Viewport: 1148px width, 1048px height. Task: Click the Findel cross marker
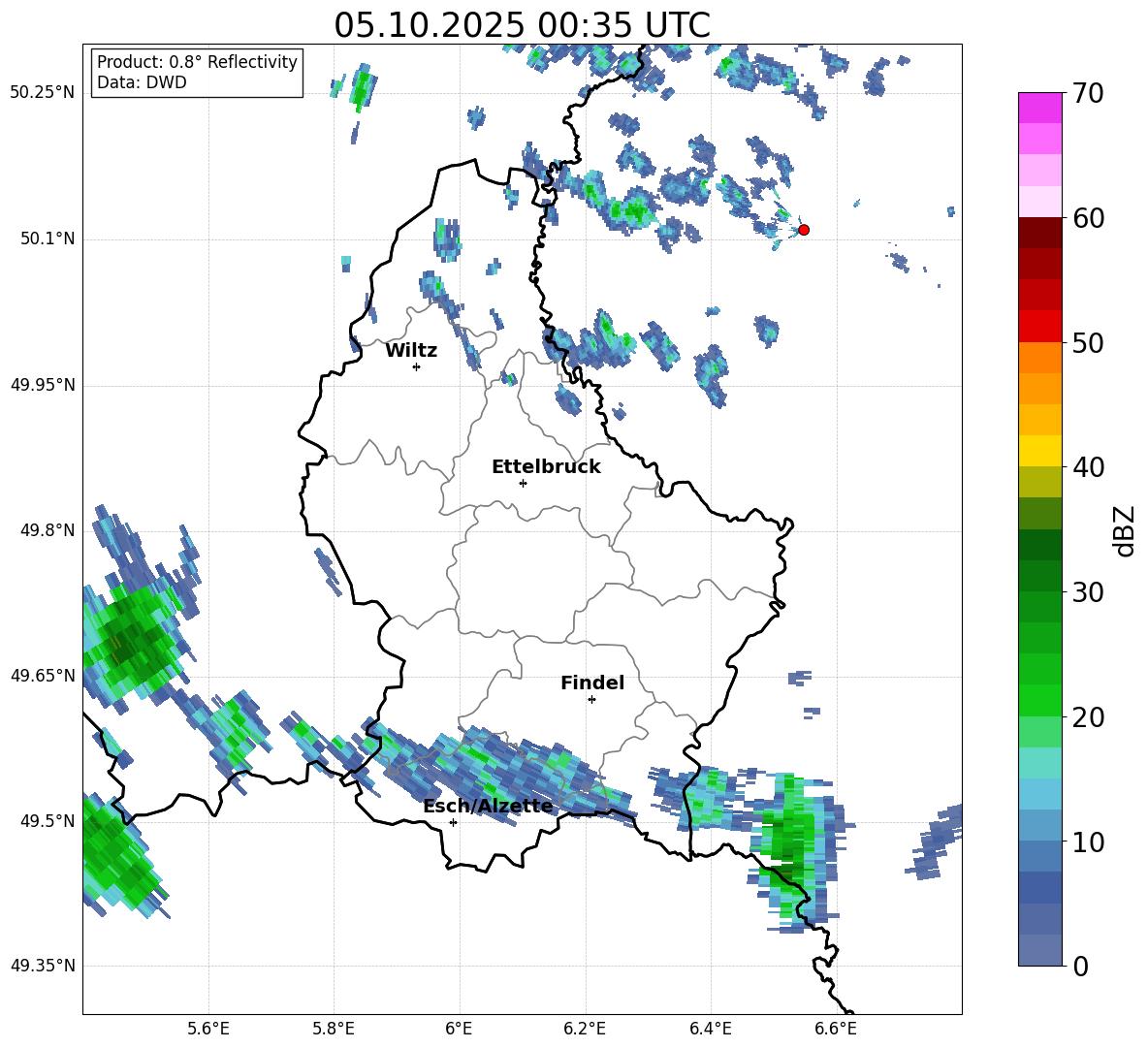click(x=591, y=700)
